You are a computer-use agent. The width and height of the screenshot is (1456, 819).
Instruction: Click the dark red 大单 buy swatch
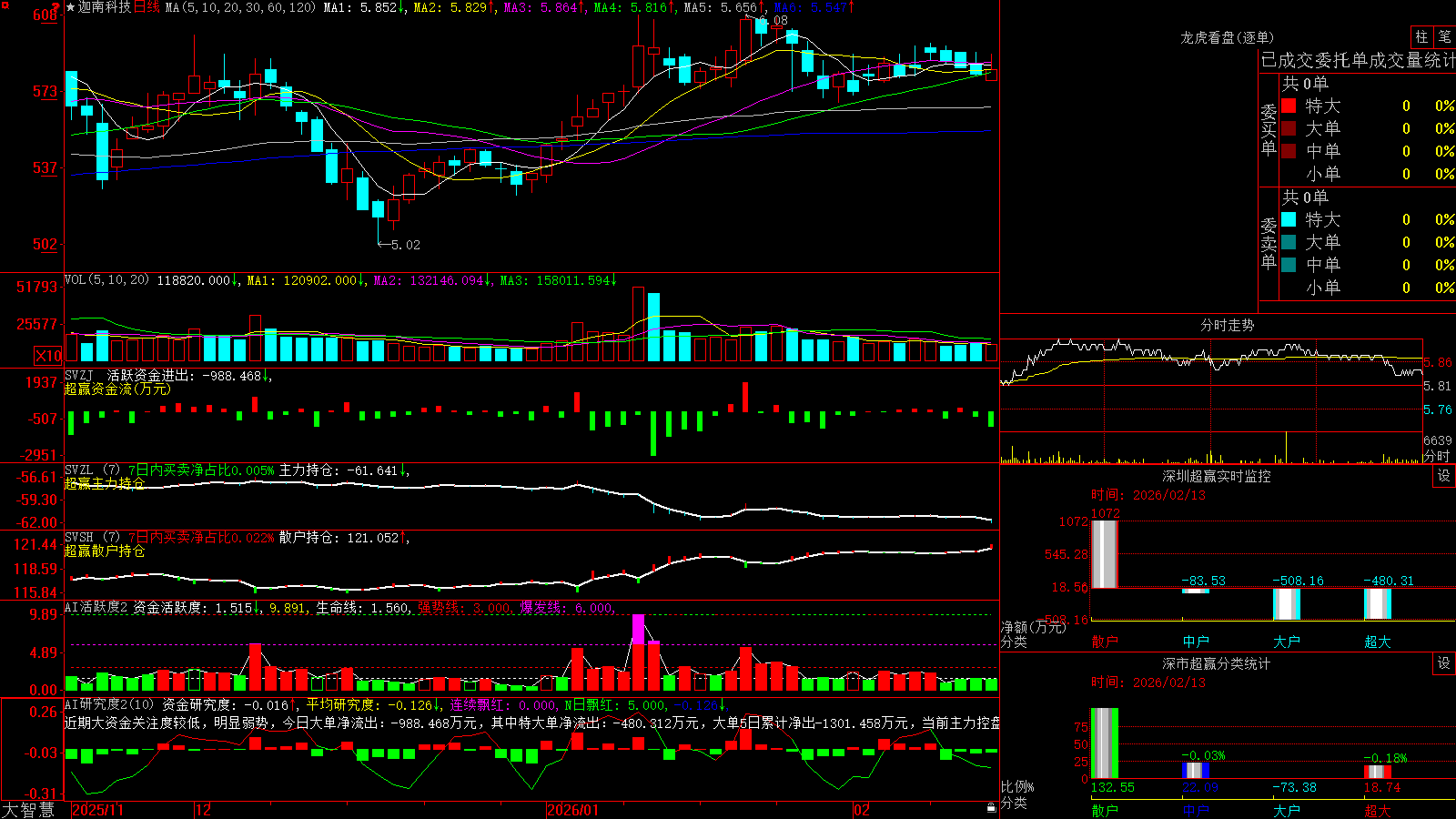[1289, 128]
